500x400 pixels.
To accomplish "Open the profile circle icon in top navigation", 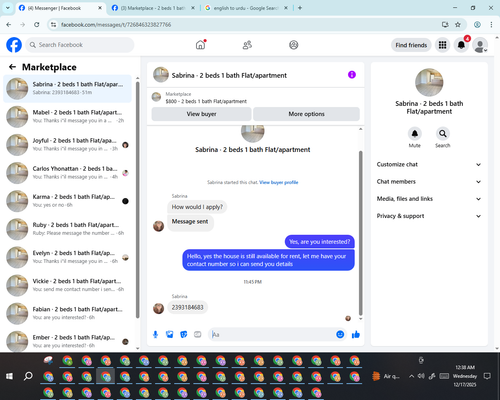I will click(x=294, y=45).
